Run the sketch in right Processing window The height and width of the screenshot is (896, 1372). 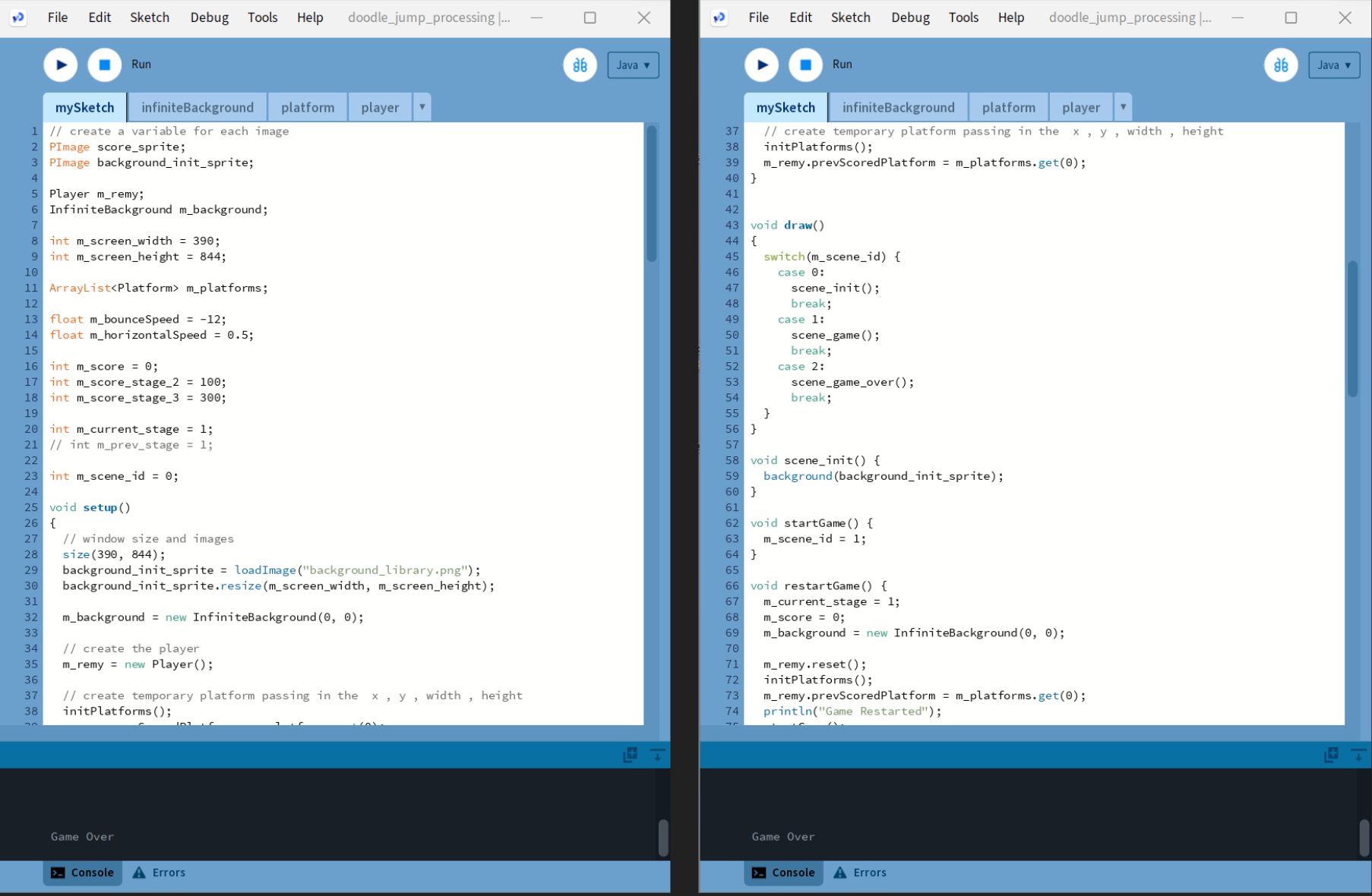(762, 65)
